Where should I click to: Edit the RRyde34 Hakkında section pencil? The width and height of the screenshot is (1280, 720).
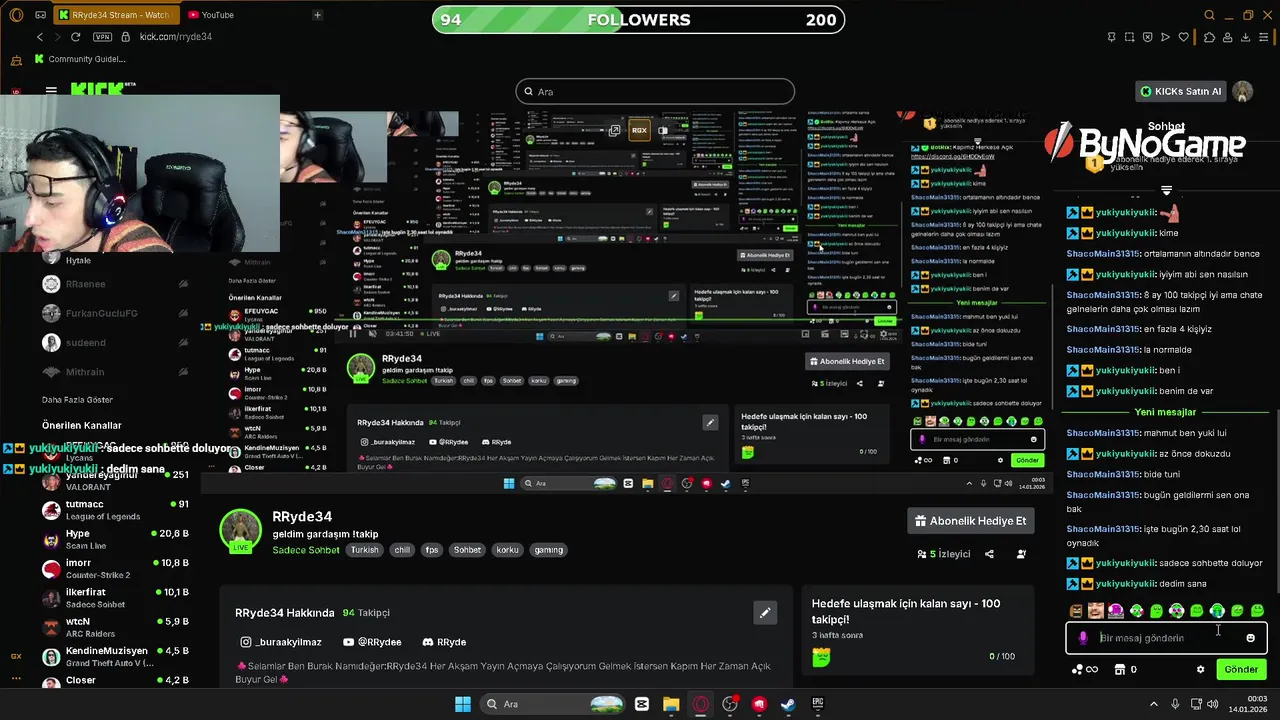point(765,613)
